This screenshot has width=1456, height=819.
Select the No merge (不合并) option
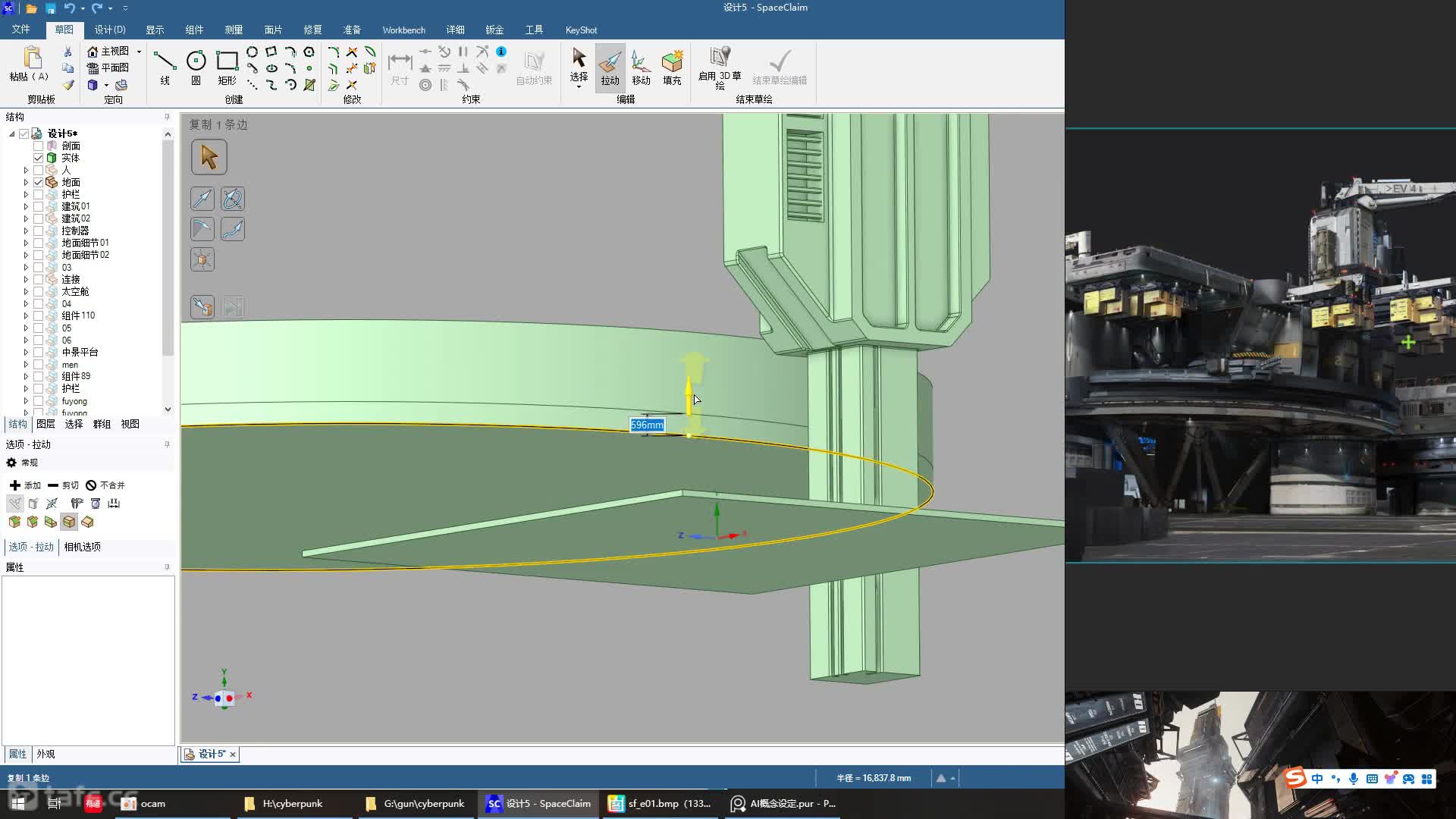pyautogui.click(x=105, y=485)
